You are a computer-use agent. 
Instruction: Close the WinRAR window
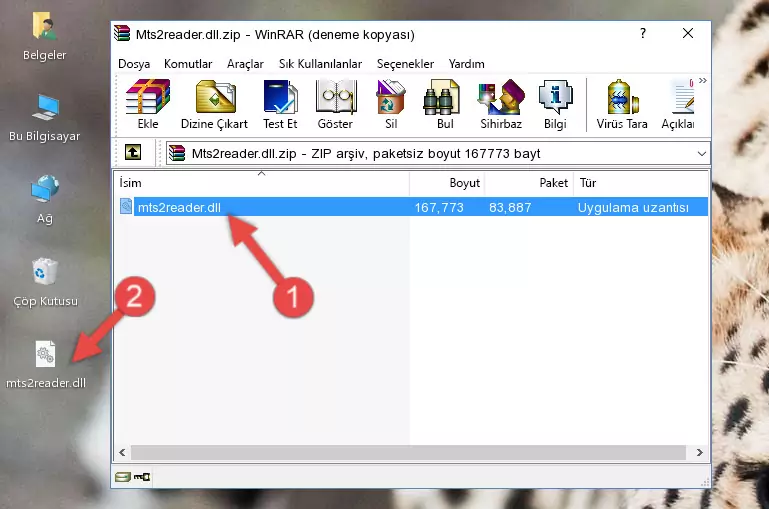[688, 33]
